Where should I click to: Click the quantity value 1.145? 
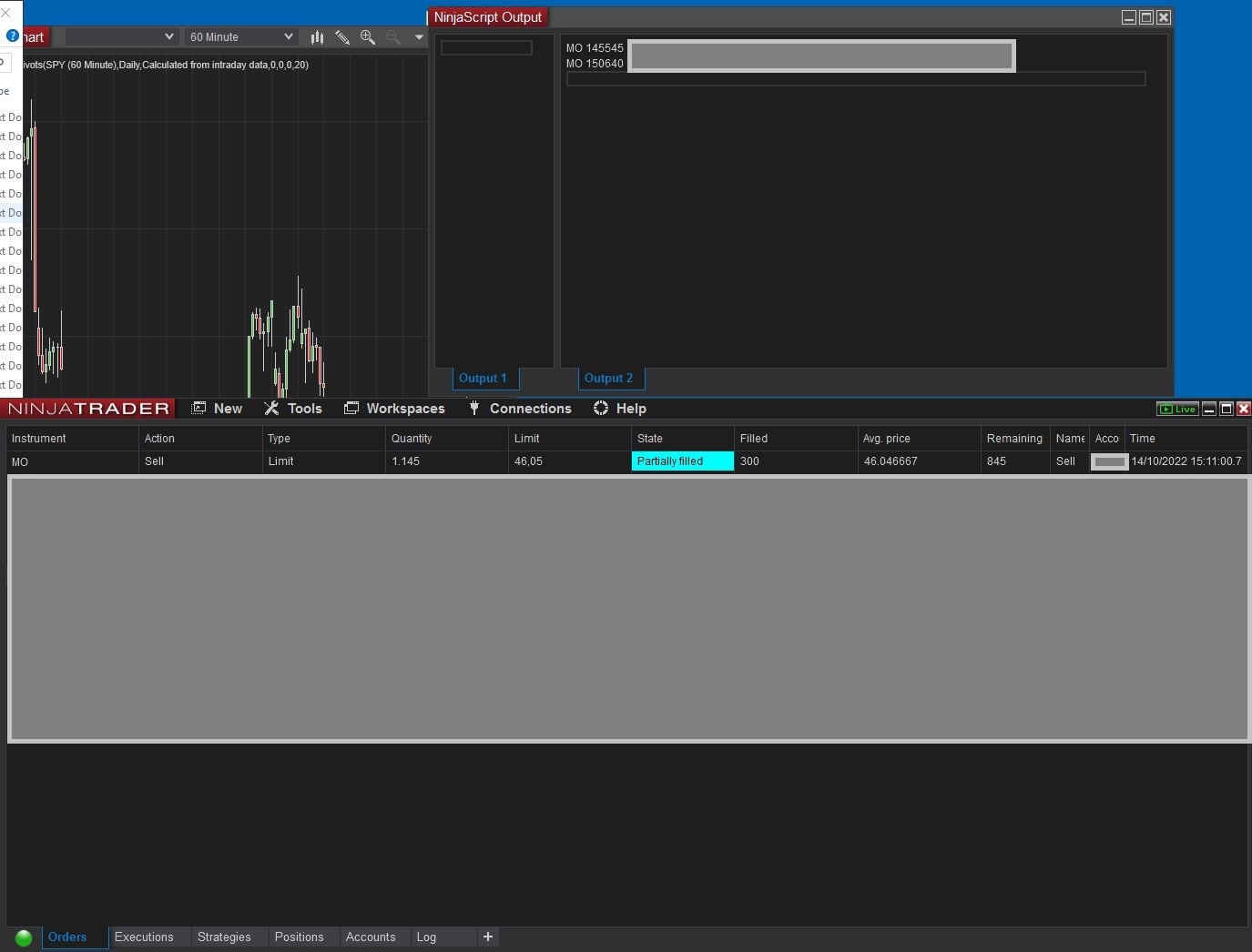pyautogui.click(x=447, y=461)
